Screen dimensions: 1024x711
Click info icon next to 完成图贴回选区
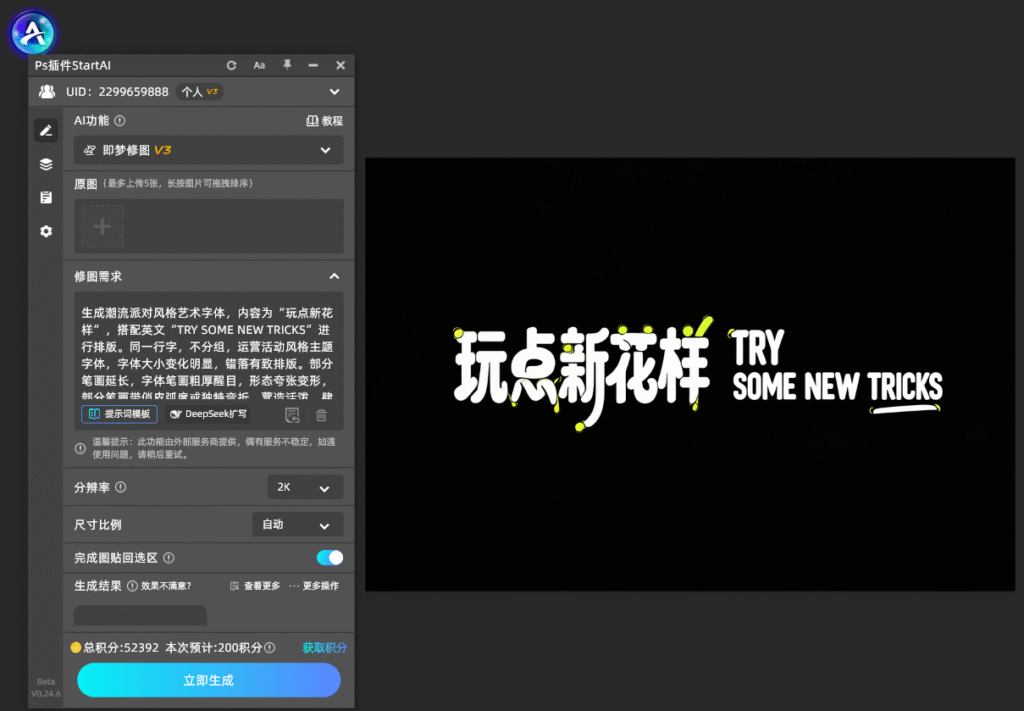tap(168, 558)
